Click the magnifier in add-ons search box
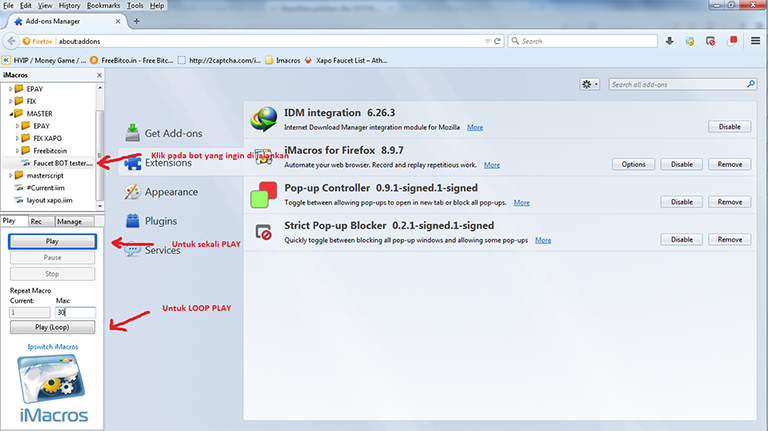 coord(750,84)
